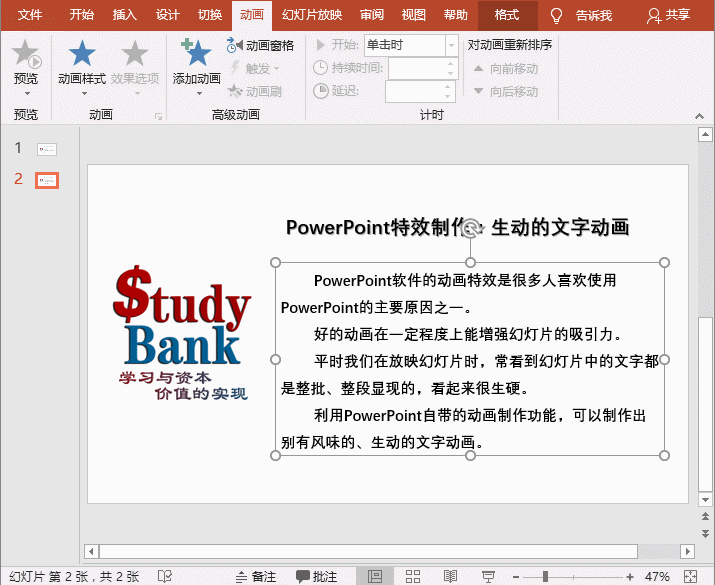715x585 pixels.
Task: Click the vertical scrollbar up arrow
Action: point(705,135)
